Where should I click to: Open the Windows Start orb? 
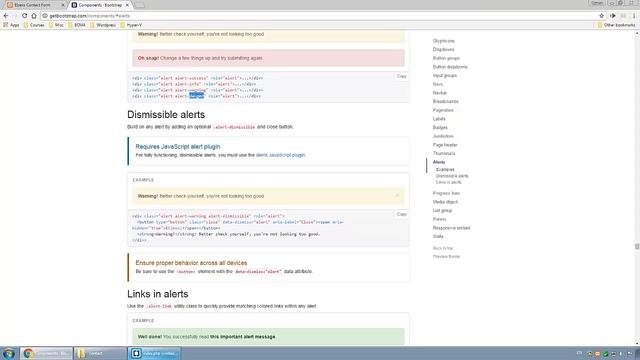(9, 353)
